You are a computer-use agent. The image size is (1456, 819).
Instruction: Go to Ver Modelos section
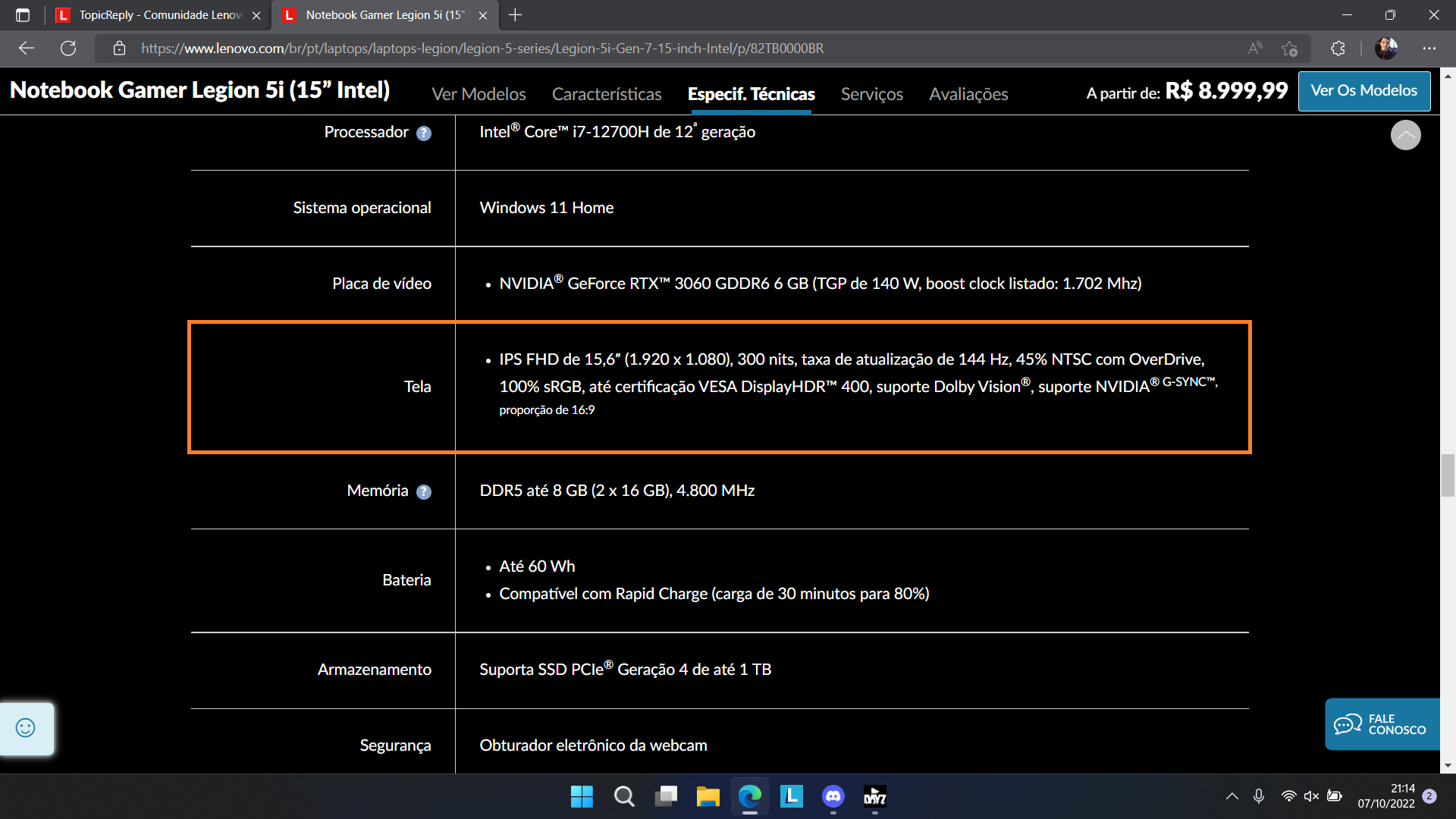[479, 94]
